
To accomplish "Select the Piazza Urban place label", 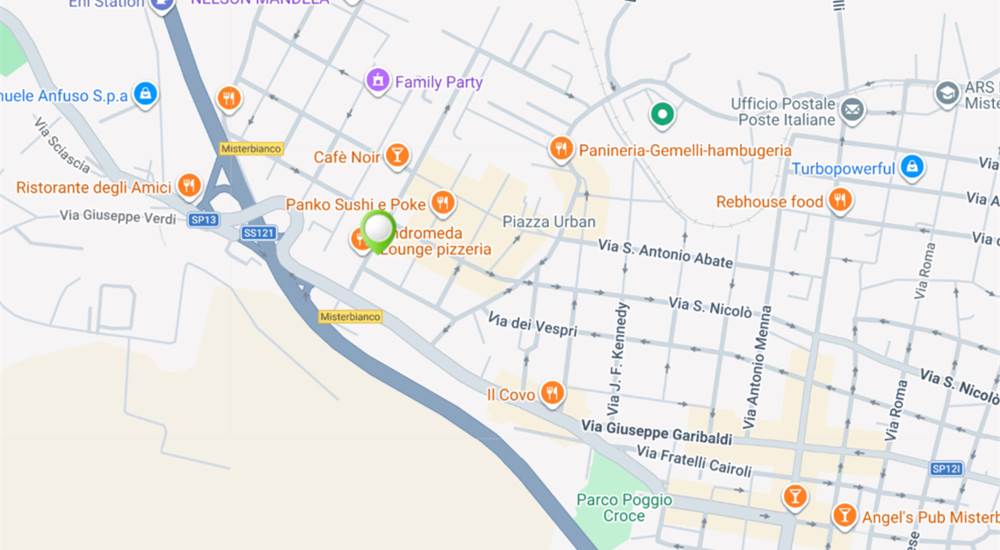I will click(549, 222).
